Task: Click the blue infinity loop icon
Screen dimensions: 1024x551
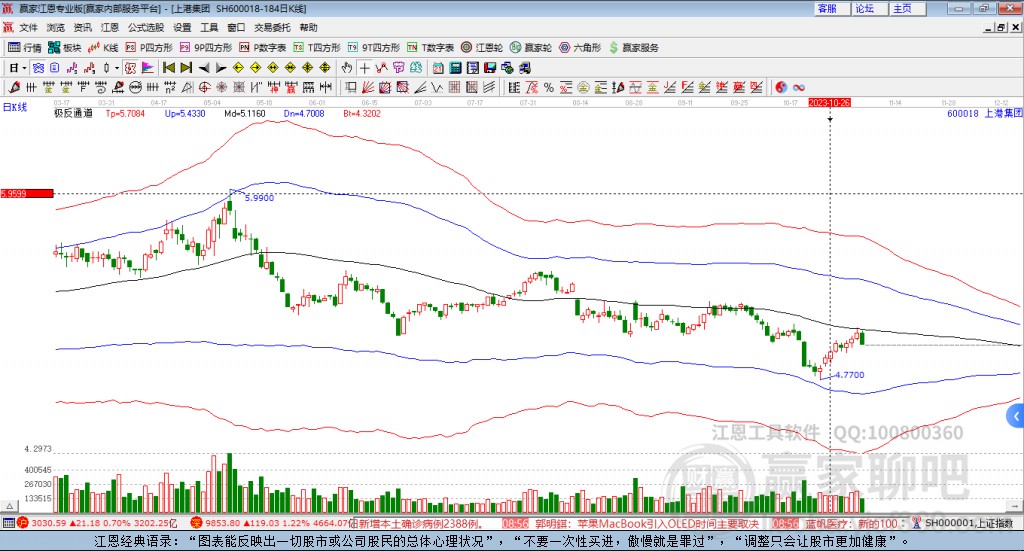Action: (x=799, y=87)
